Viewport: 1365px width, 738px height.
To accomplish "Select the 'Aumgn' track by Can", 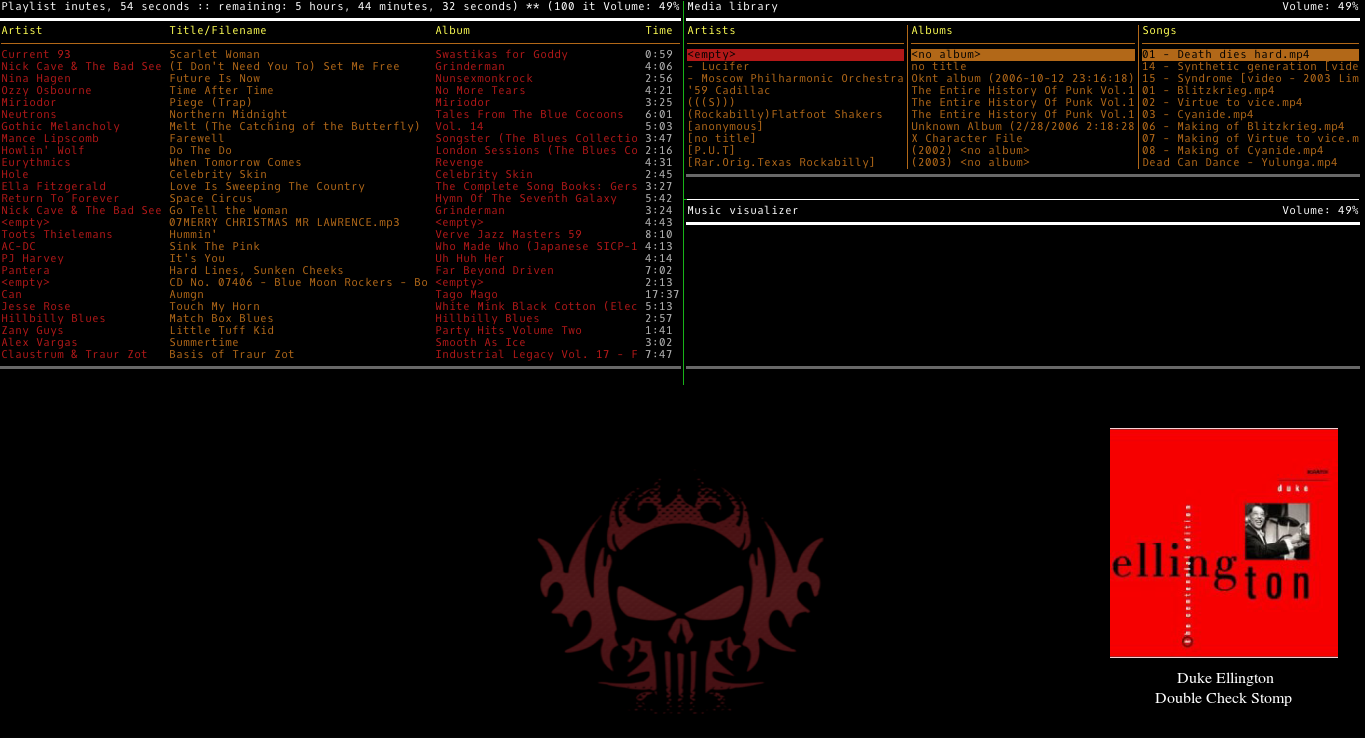I will coord(186,295).
